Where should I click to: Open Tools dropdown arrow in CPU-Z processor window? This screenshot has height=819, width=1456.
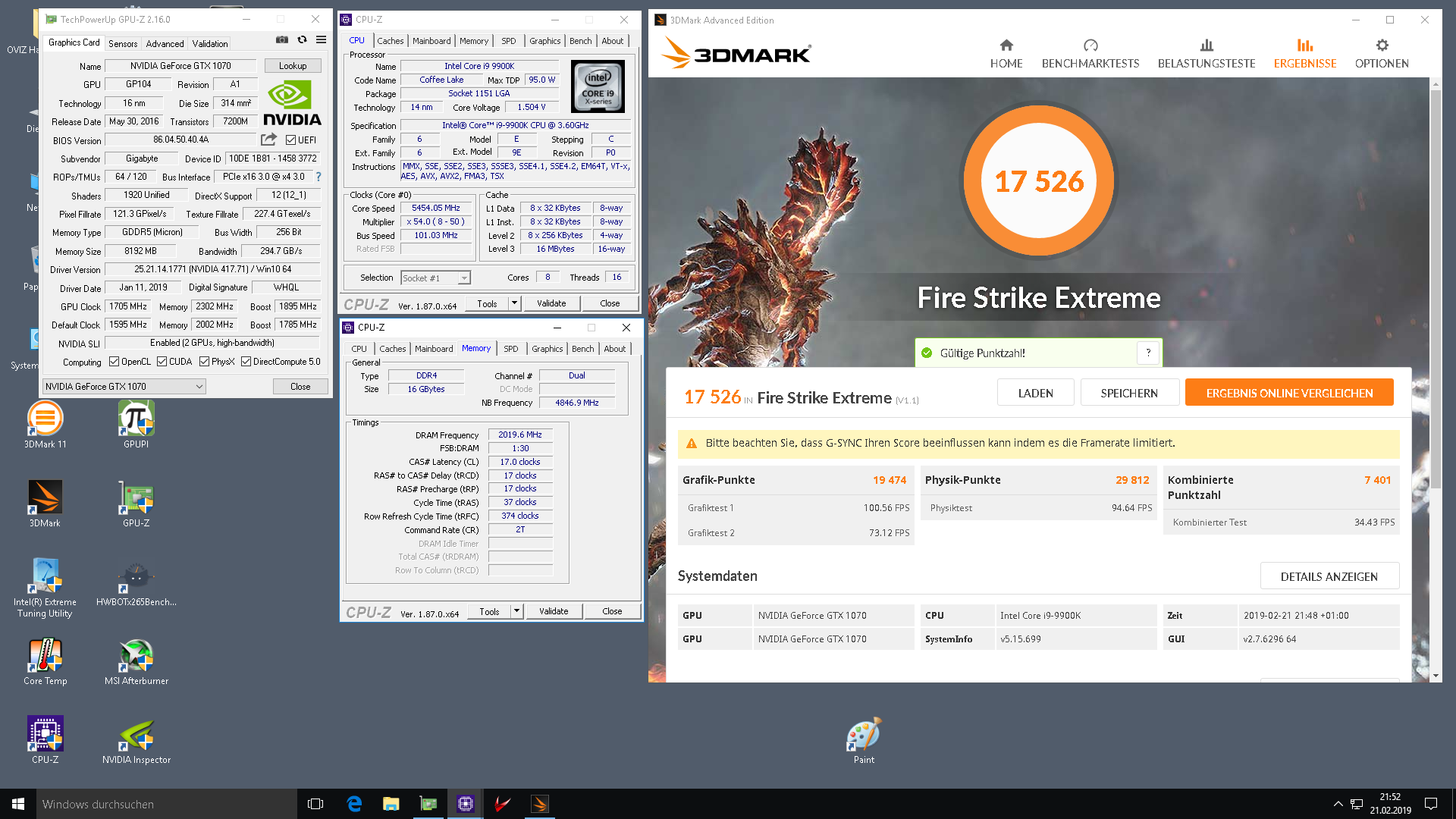tap(514, 303)
